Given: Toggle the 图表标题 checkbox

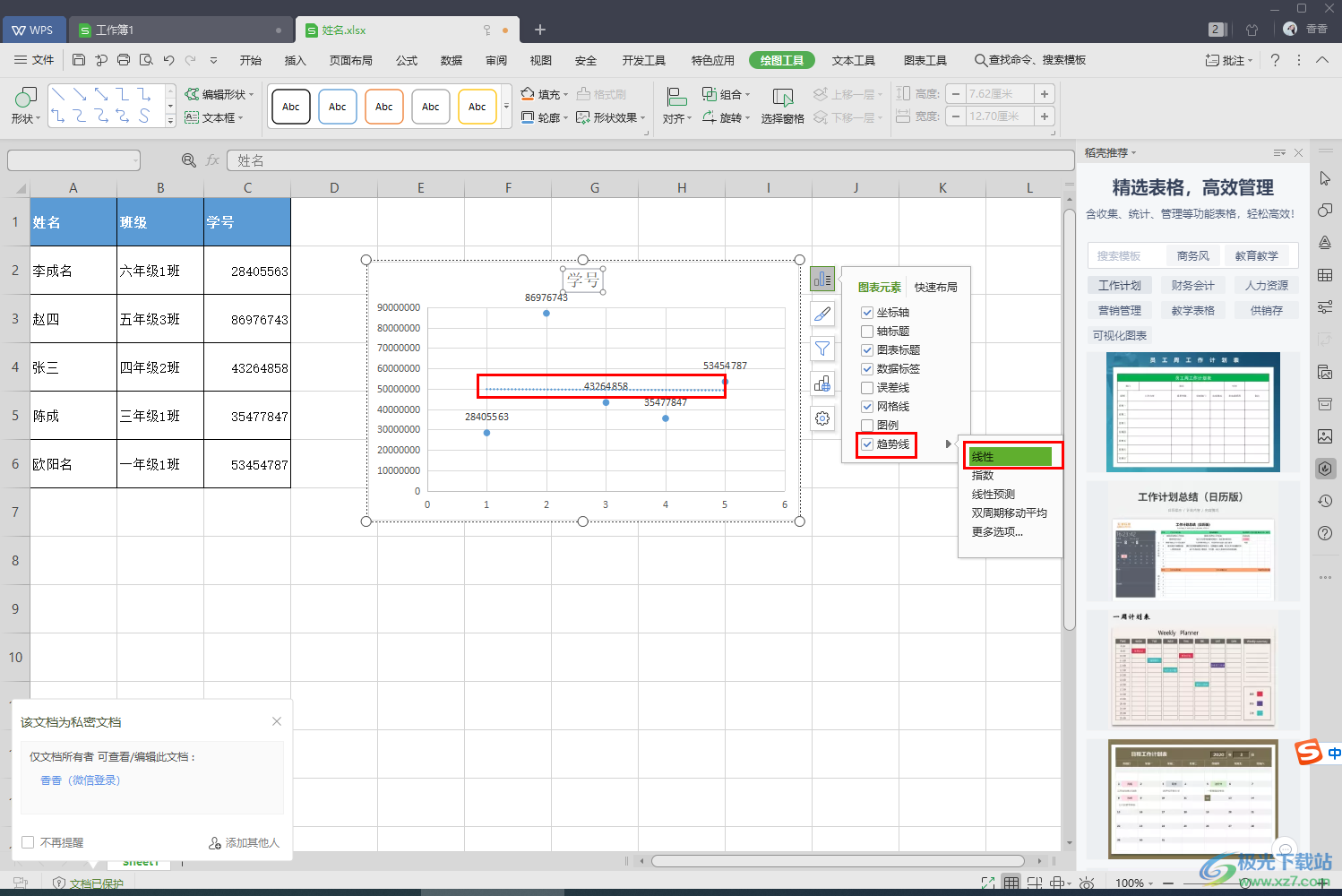Looking at the screenshot, I should (x=867, y=350).
